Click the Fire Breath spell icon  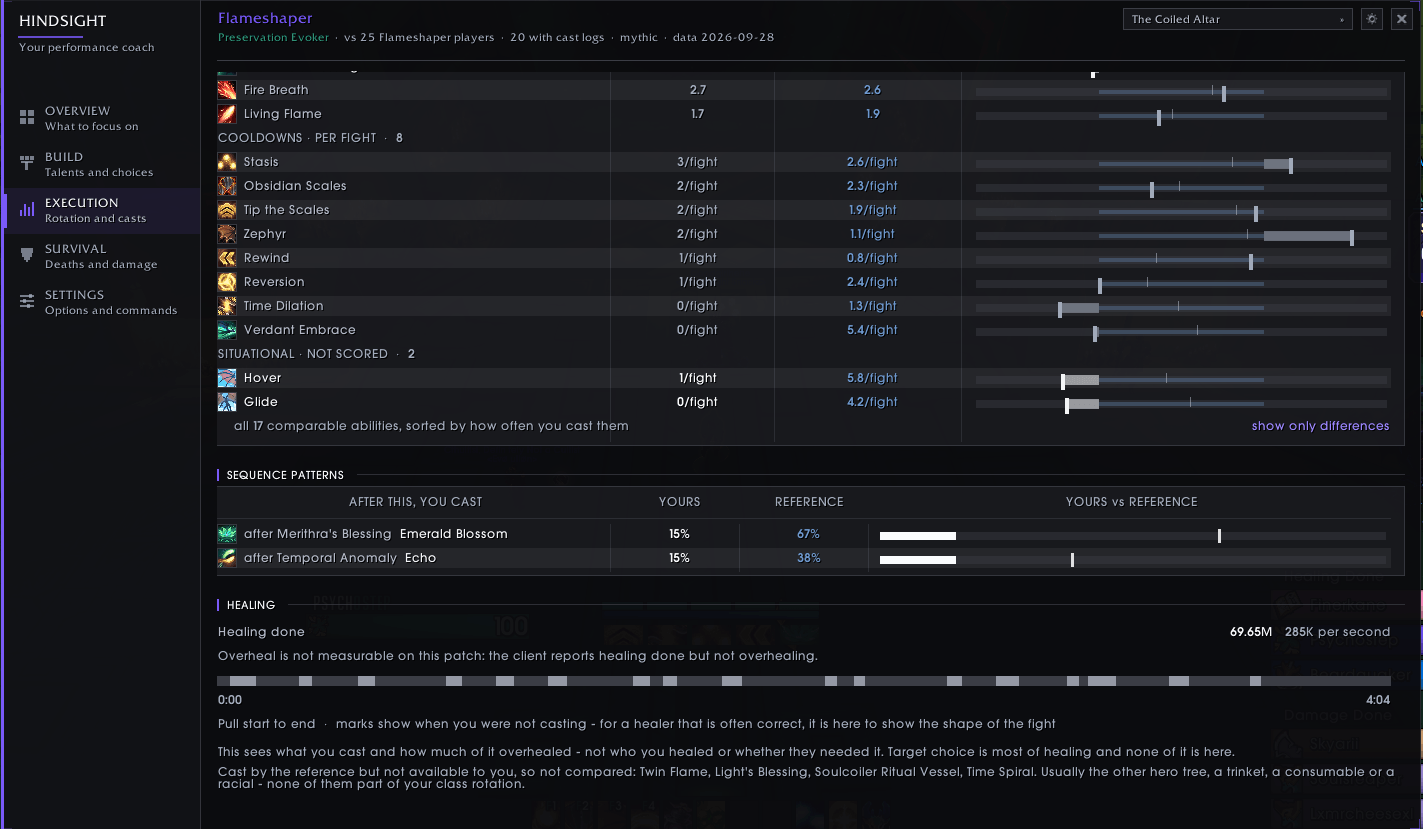click(227, 90)
